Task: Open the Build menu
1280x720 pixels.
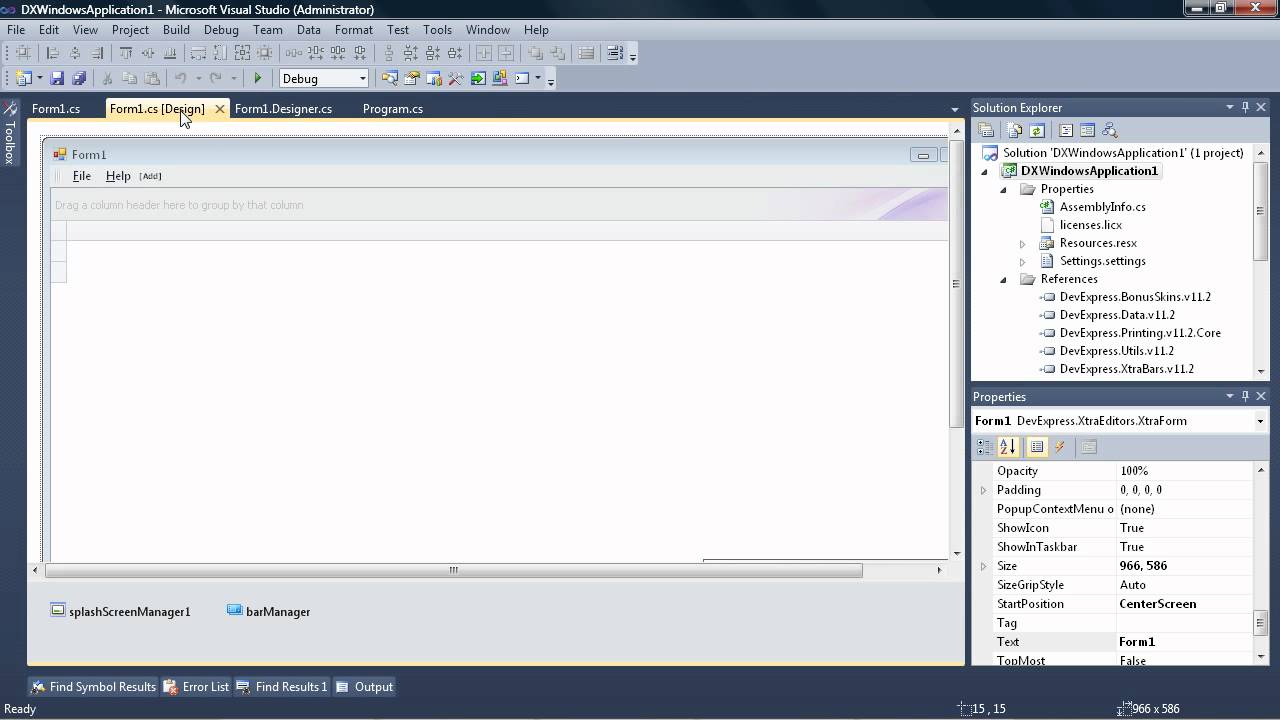Action: coord(176,30)
